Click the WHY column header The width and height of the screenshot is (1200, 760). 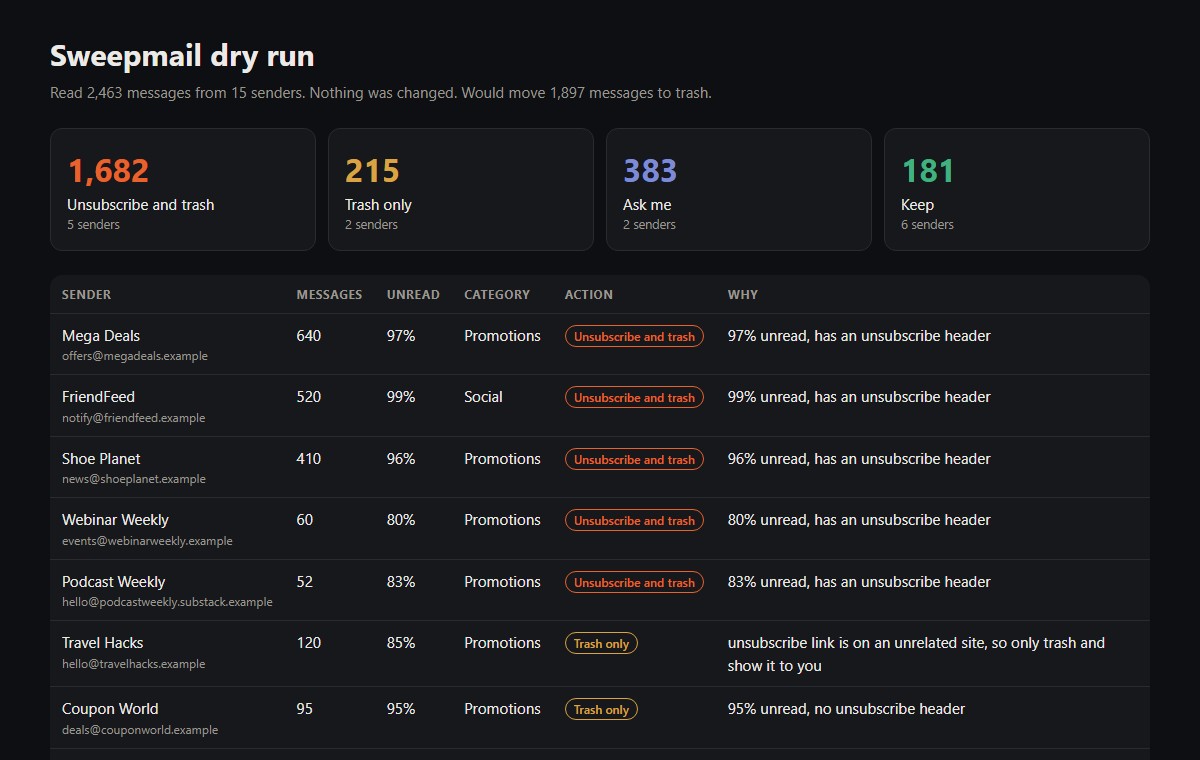point(743,295)
